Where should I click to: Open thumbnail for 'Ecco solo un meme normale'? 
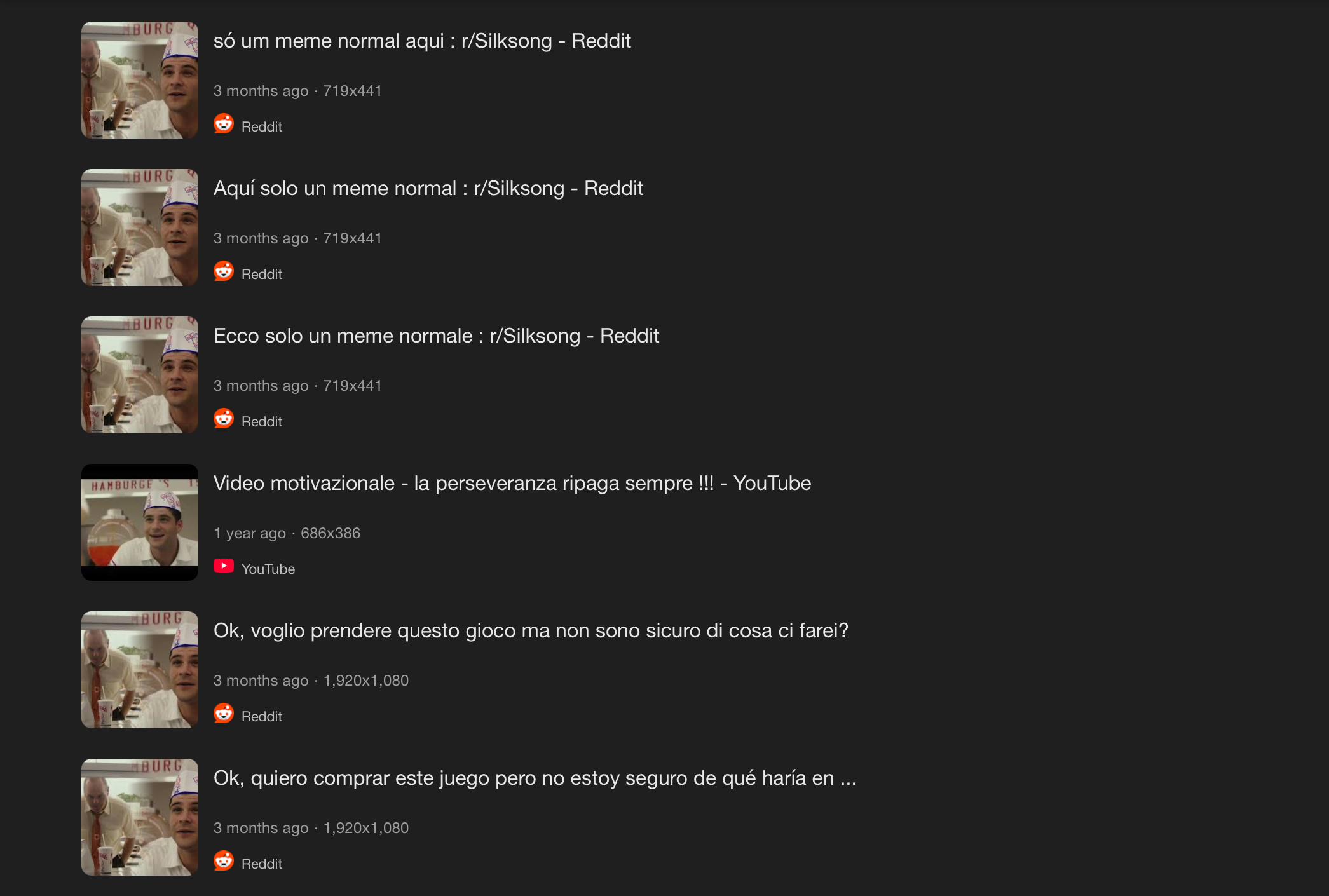[140, 375]
